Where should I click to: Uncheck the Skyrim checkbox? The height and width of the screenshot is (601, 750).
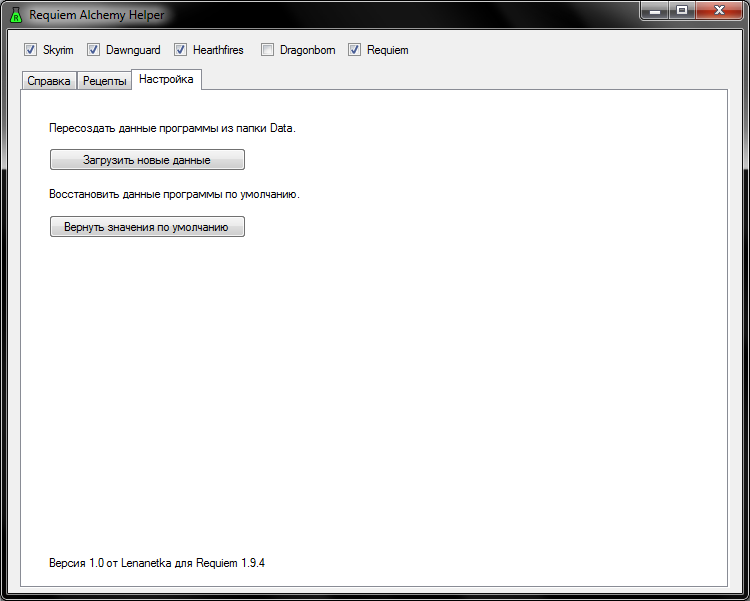click(x=30, y=50)
